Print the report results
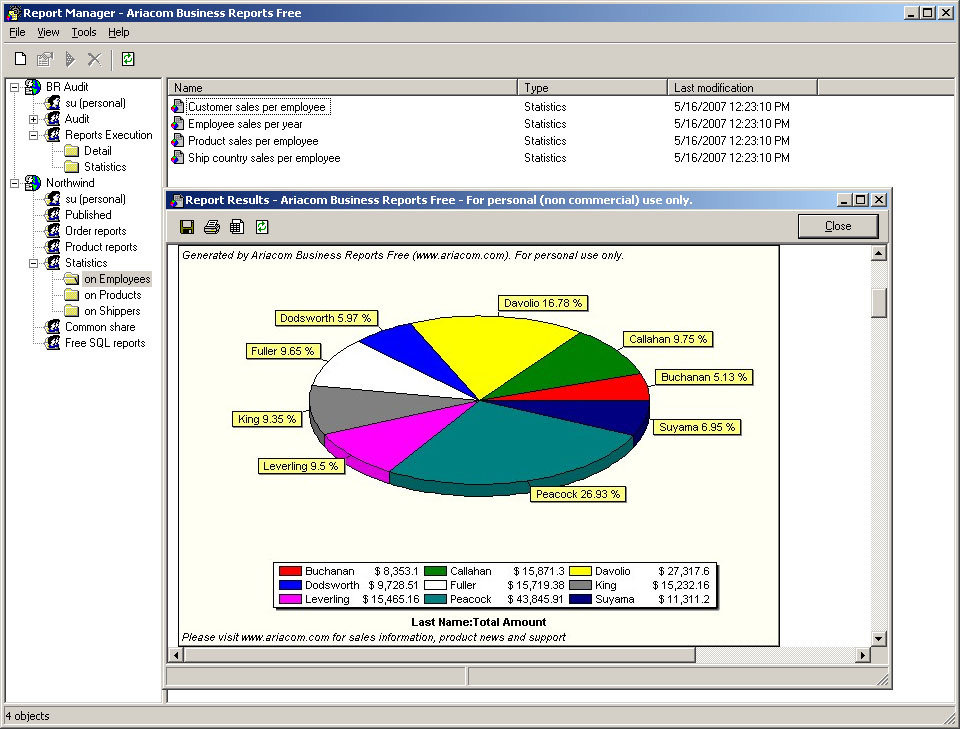The image size is (960, 729). (x=212, y=227)
